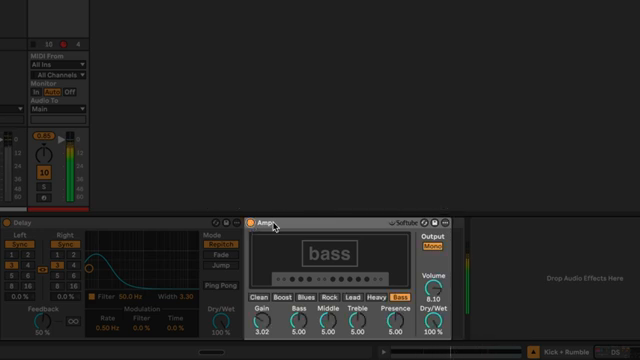Select the Bass amp type

pyautogui.click(x=400, y=298)
